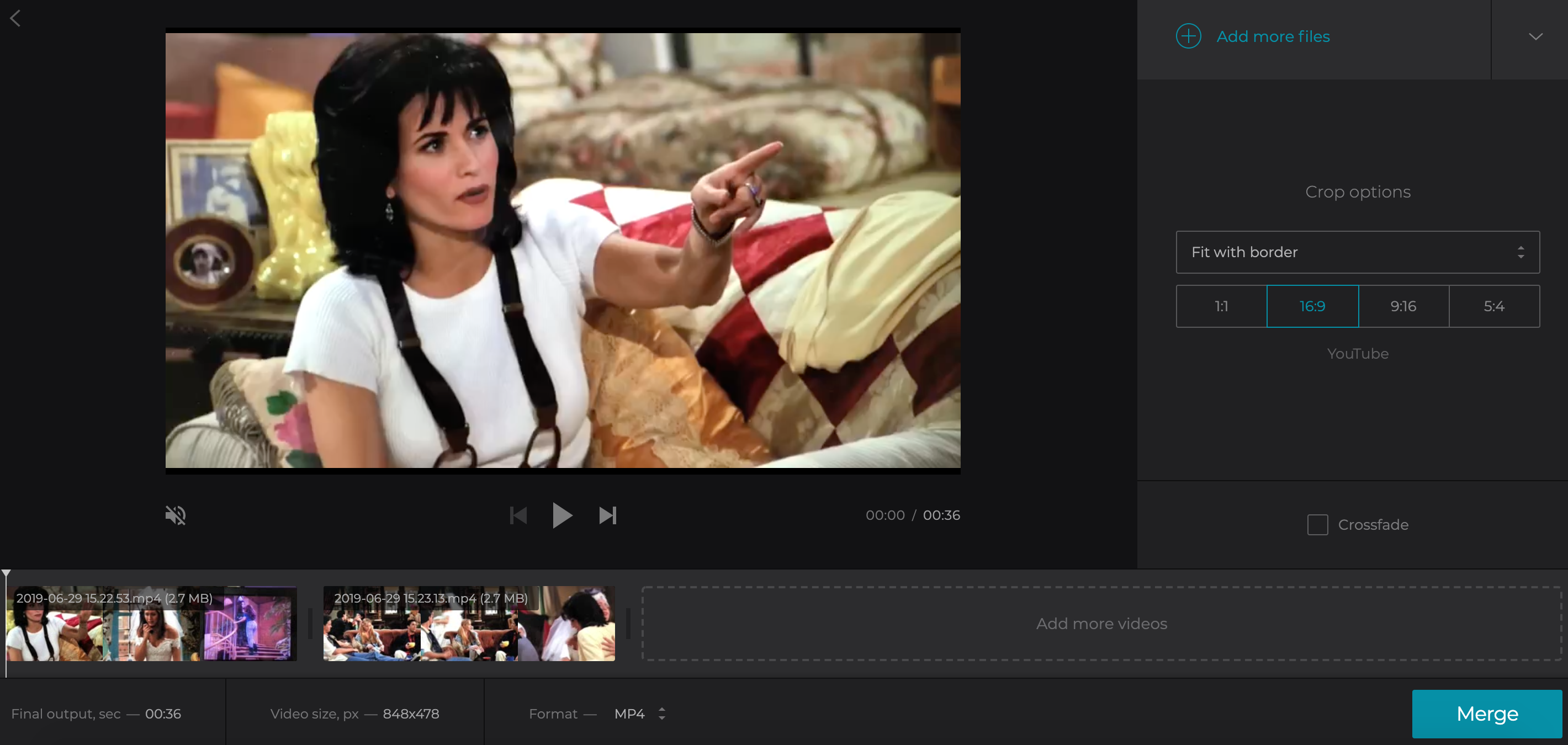Change format using MP4 dropdown
This screenshot has width=1568, height=745.
point(639,713)
